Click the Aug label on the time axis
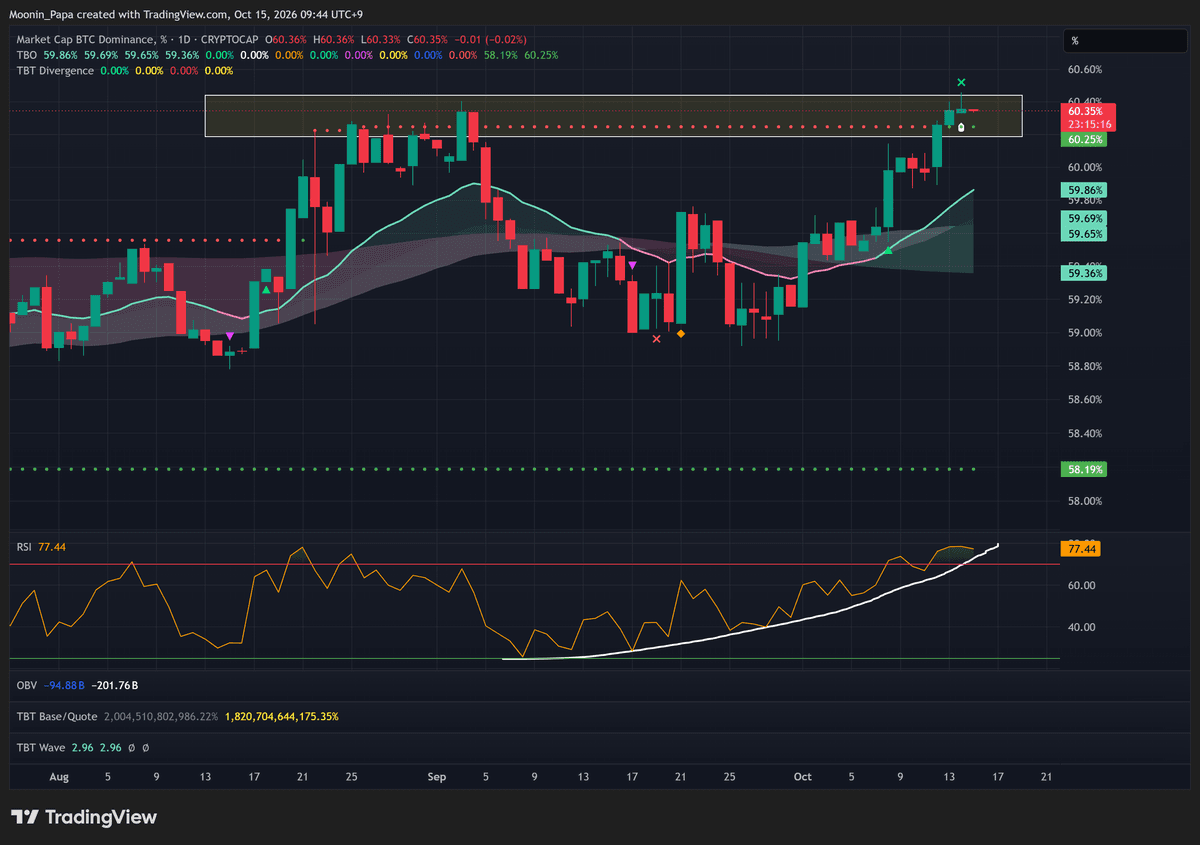This screenshot has height=845, width=1200. click(59, 776)
